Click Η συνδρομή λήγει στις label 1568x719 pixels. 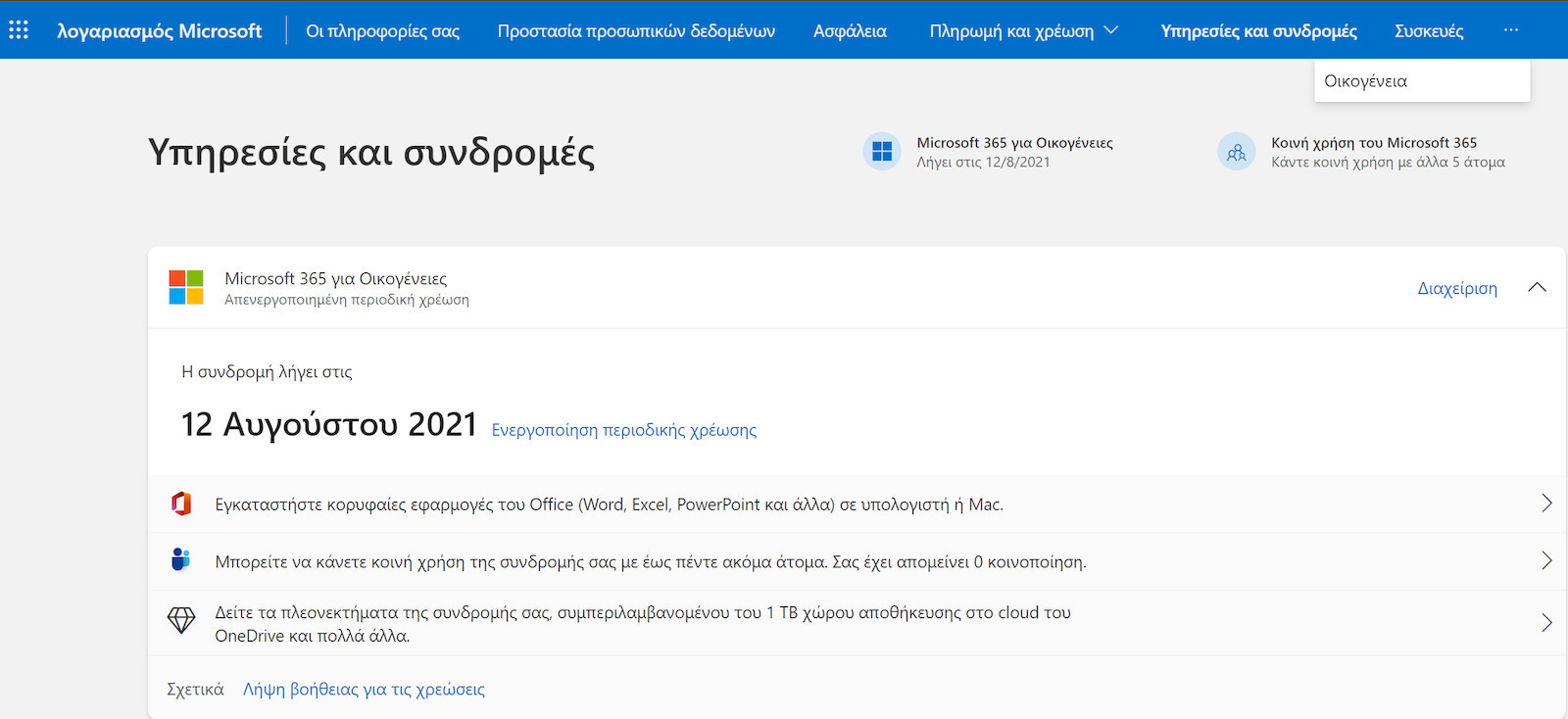point(267,372)
